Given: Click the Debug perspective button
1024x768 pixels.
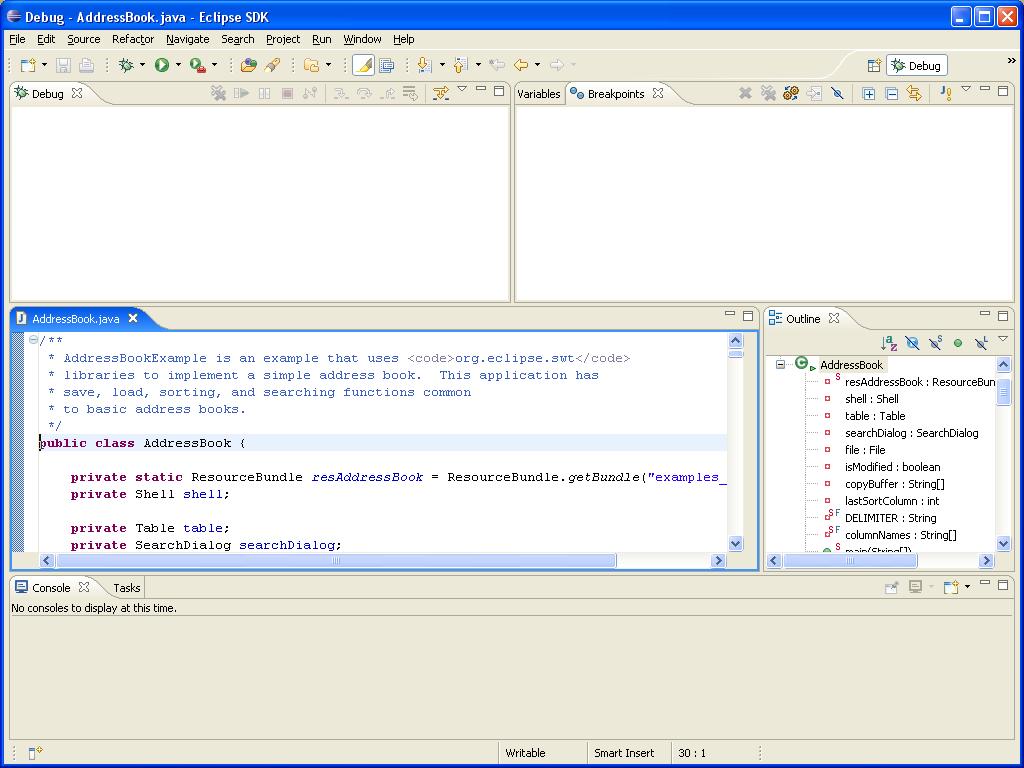Looking at the screenshot, I should pos(916,65).
